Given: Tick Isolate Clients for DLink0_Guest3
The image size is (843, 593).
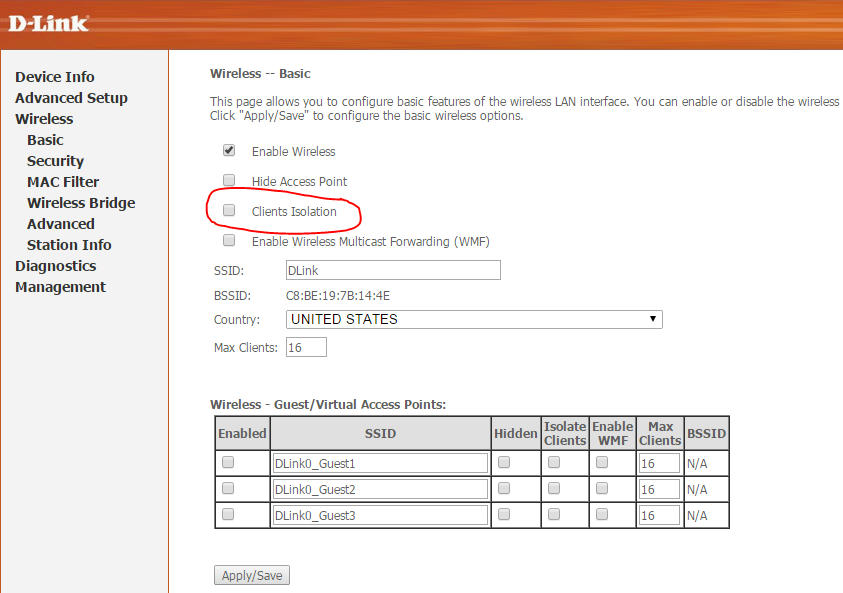Looking at the screenshot, I should [x=553, y=515].
